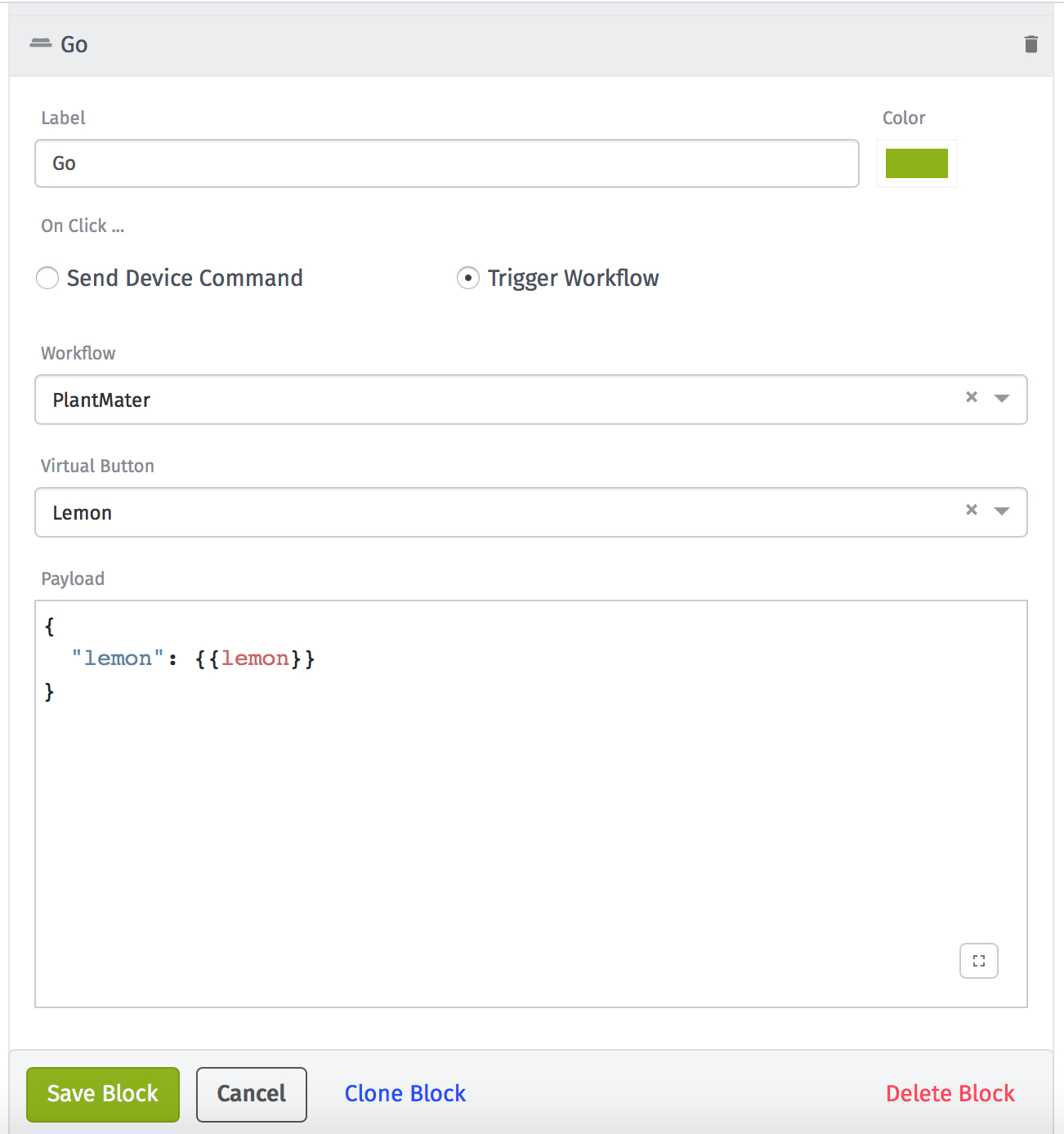Click the drag handle icon beside Go
This screenshot has width=1064, height=1134.
(40, 43)
